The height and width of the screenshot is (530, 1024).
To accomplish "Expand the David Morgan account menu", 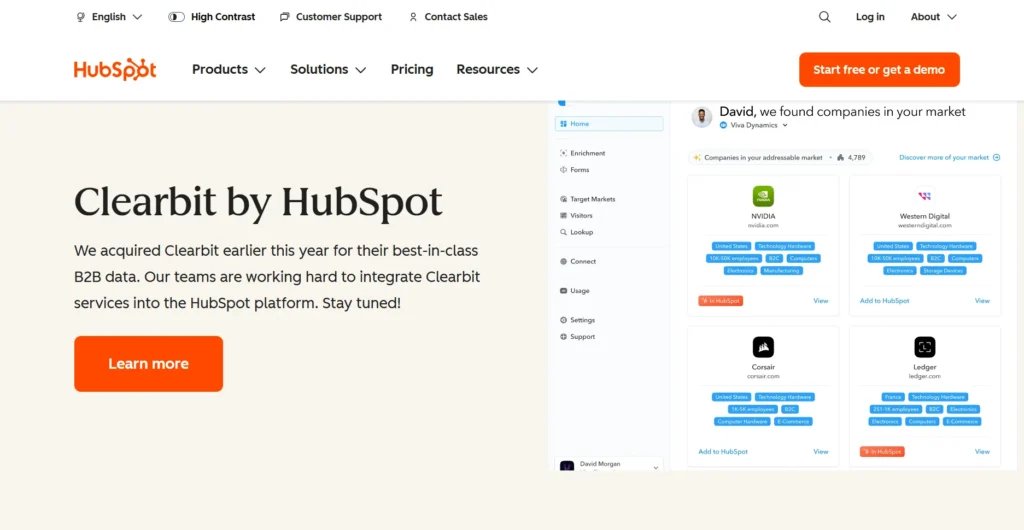I will [x=656, y=467].
